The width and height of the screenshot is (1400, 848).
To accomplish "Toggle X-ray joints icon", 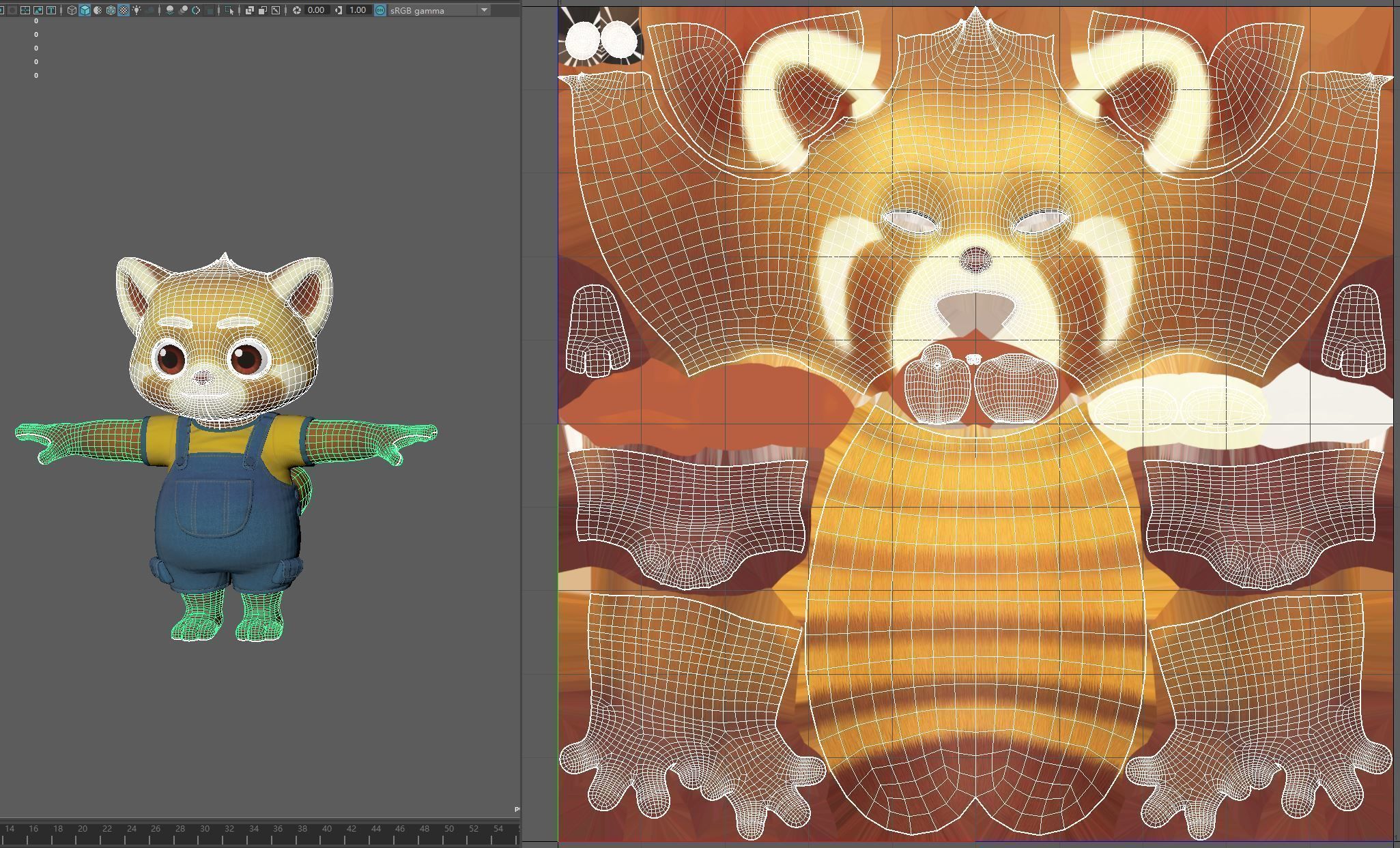I will point(276,10).
